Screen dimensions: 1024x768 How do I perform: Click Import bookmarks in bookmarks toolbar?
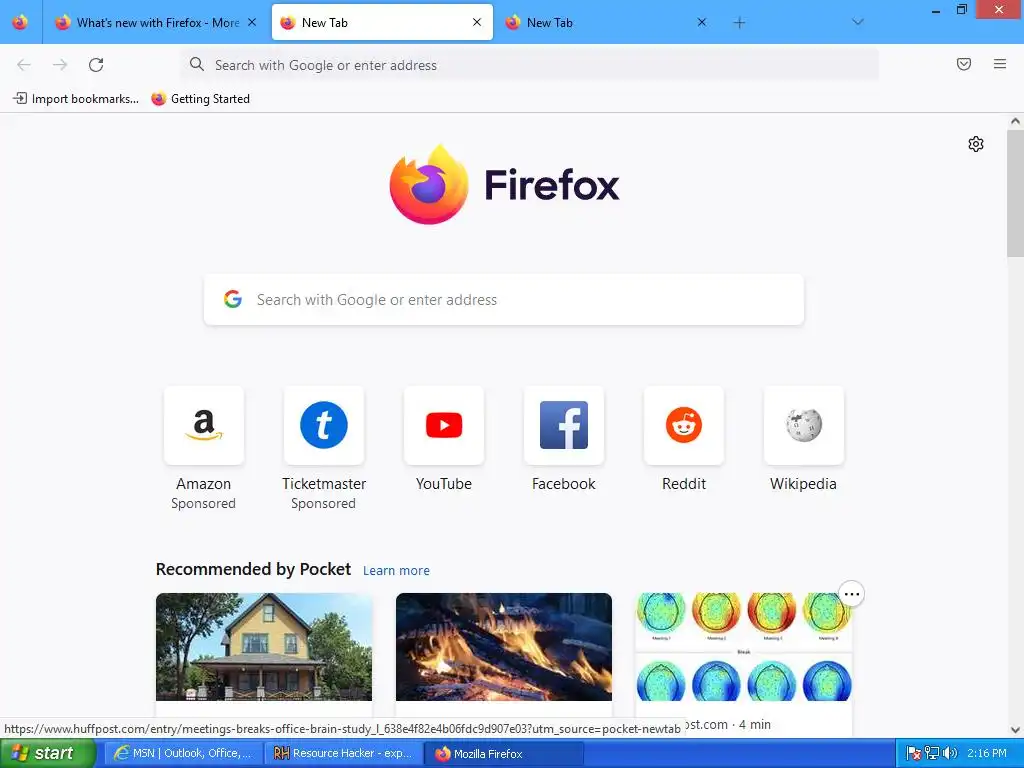tap(76, 99)
